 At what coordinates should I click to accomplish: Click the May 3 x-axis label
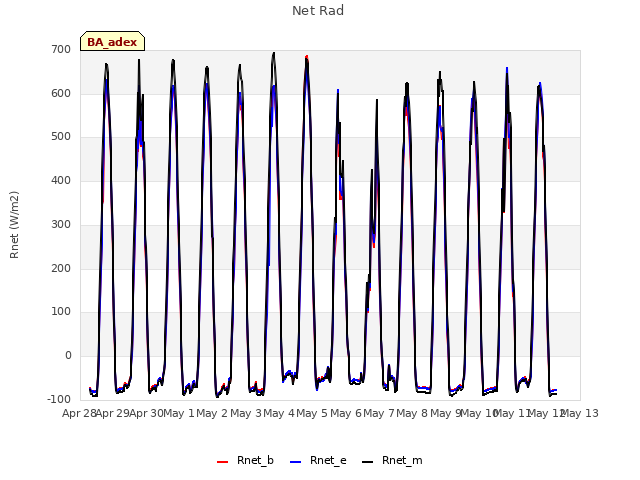[246, 413]
